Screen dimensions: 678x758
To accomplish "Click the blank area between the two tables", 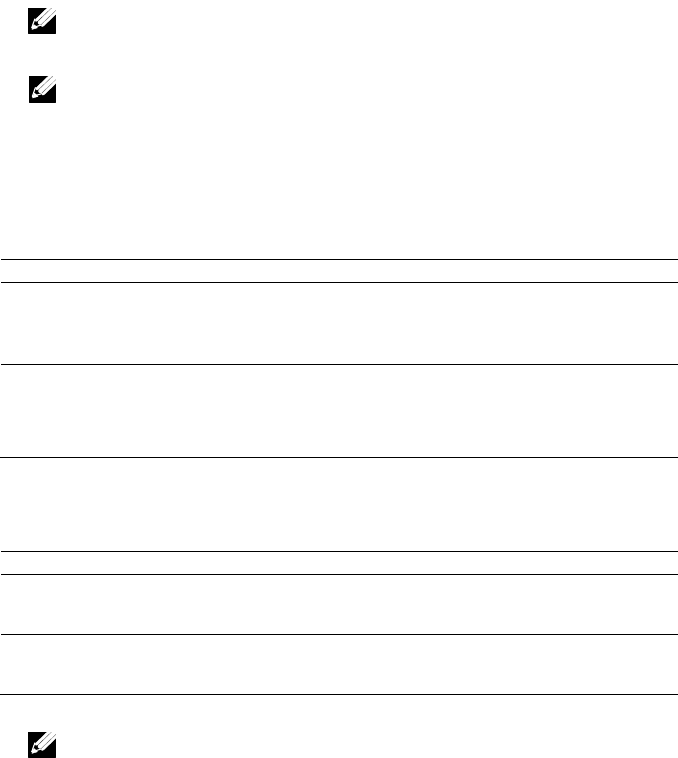I will (x=339, y=504).
